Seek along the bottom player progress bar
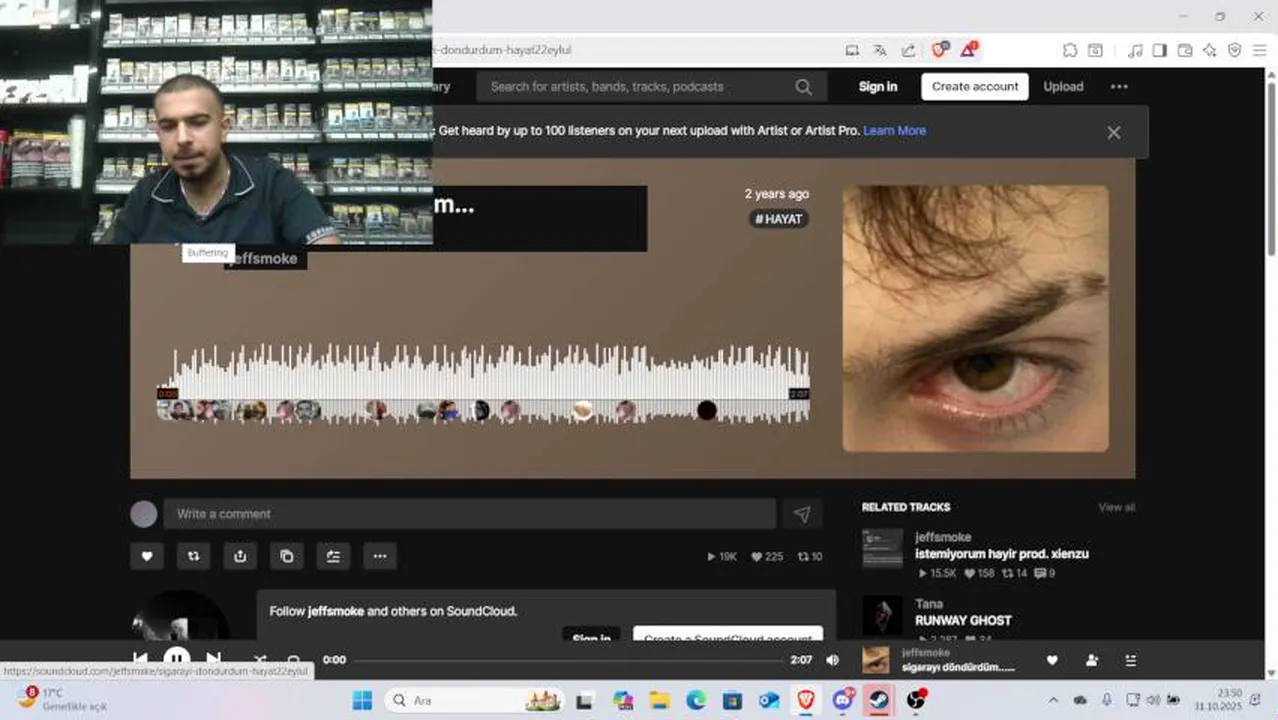 pos(568,660)
